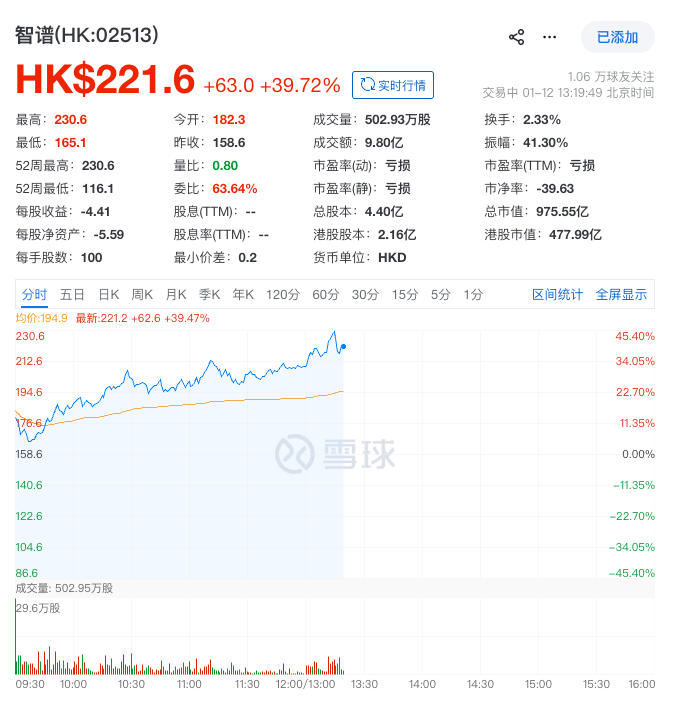Click the 全屏显示 fullscreen link
This screenshot has height=707, width=681.
point(621,294)
